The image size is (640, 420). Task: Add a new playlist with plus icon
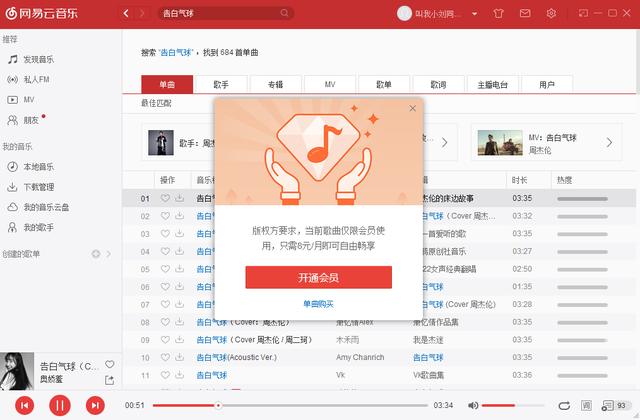(x=96, y=254)
